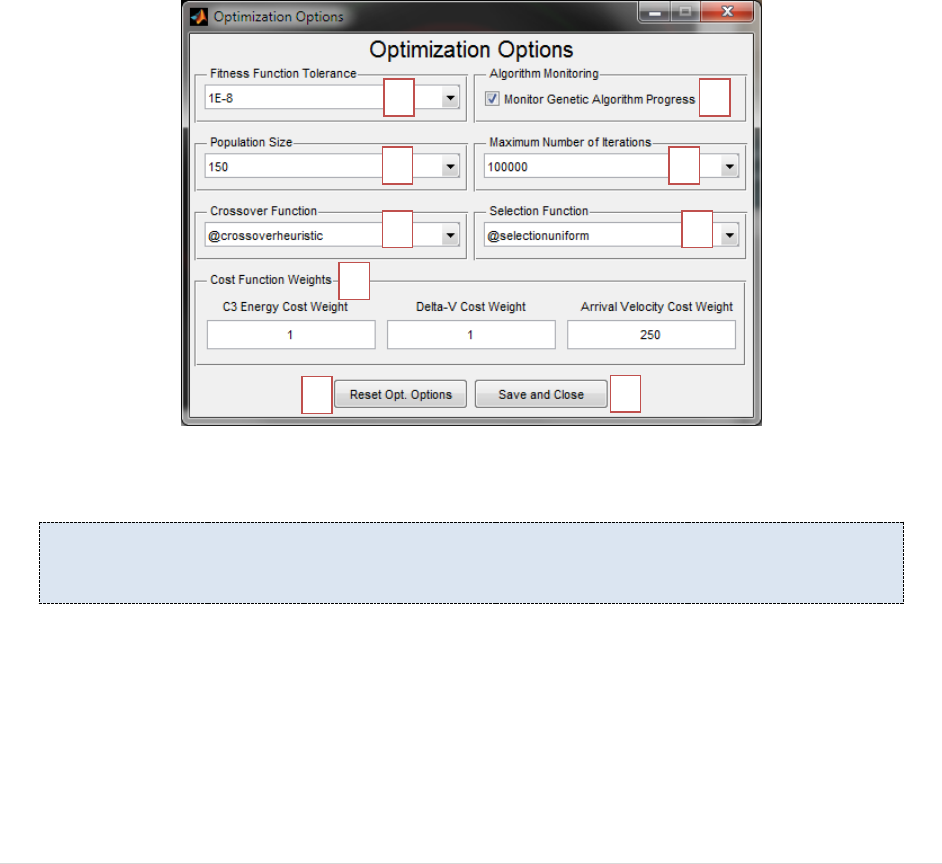Toggle Monitor Genetic Algorithm Progress checkbox
942x864 pixels.
tap(492, 99)
